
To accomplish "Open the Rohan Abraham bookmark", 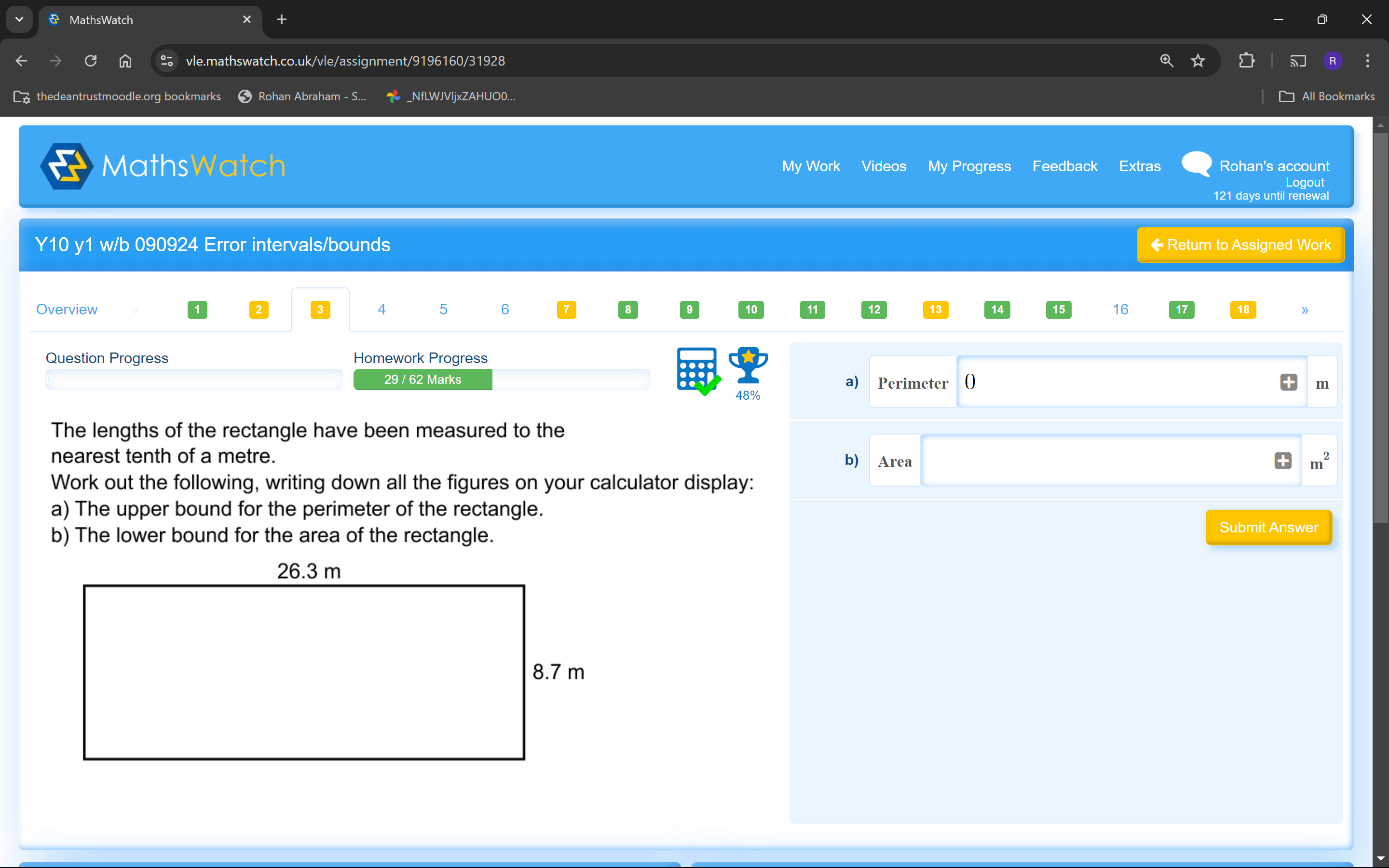I will pos(302,96).
